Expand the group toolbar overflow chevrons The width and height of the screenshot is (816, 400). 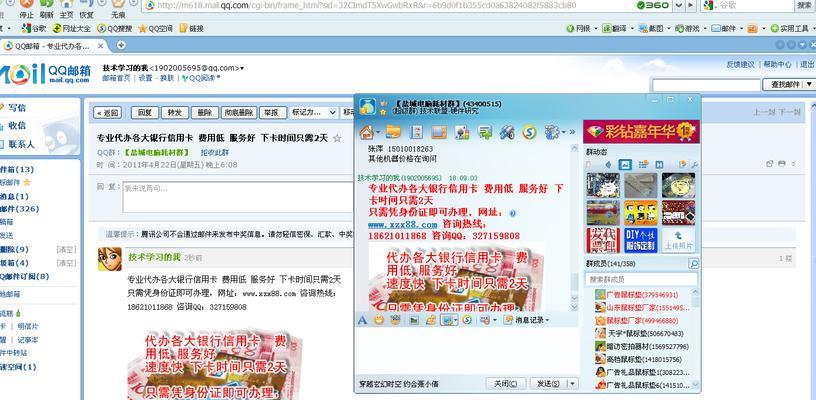572,132
